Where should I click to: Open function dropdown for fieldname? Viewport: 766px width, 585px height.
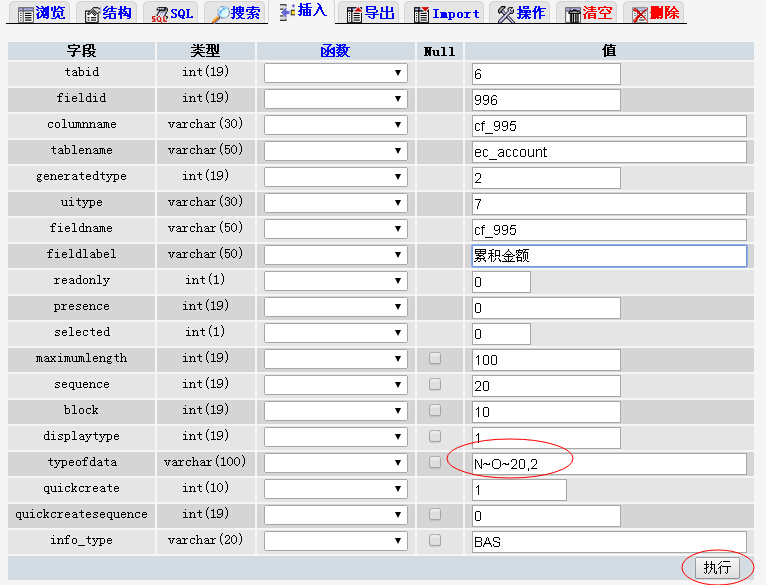(x=336, y=229)
